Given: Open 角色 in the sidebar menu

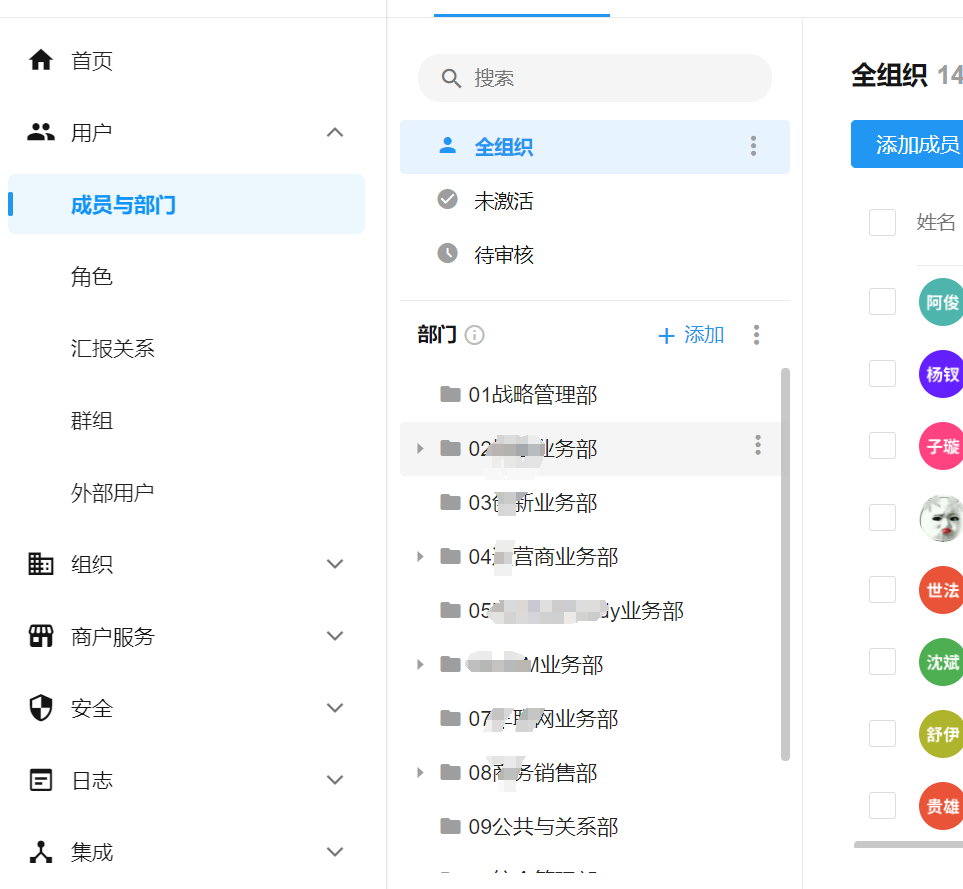Looking at the screenshot, I should (92, 277).
